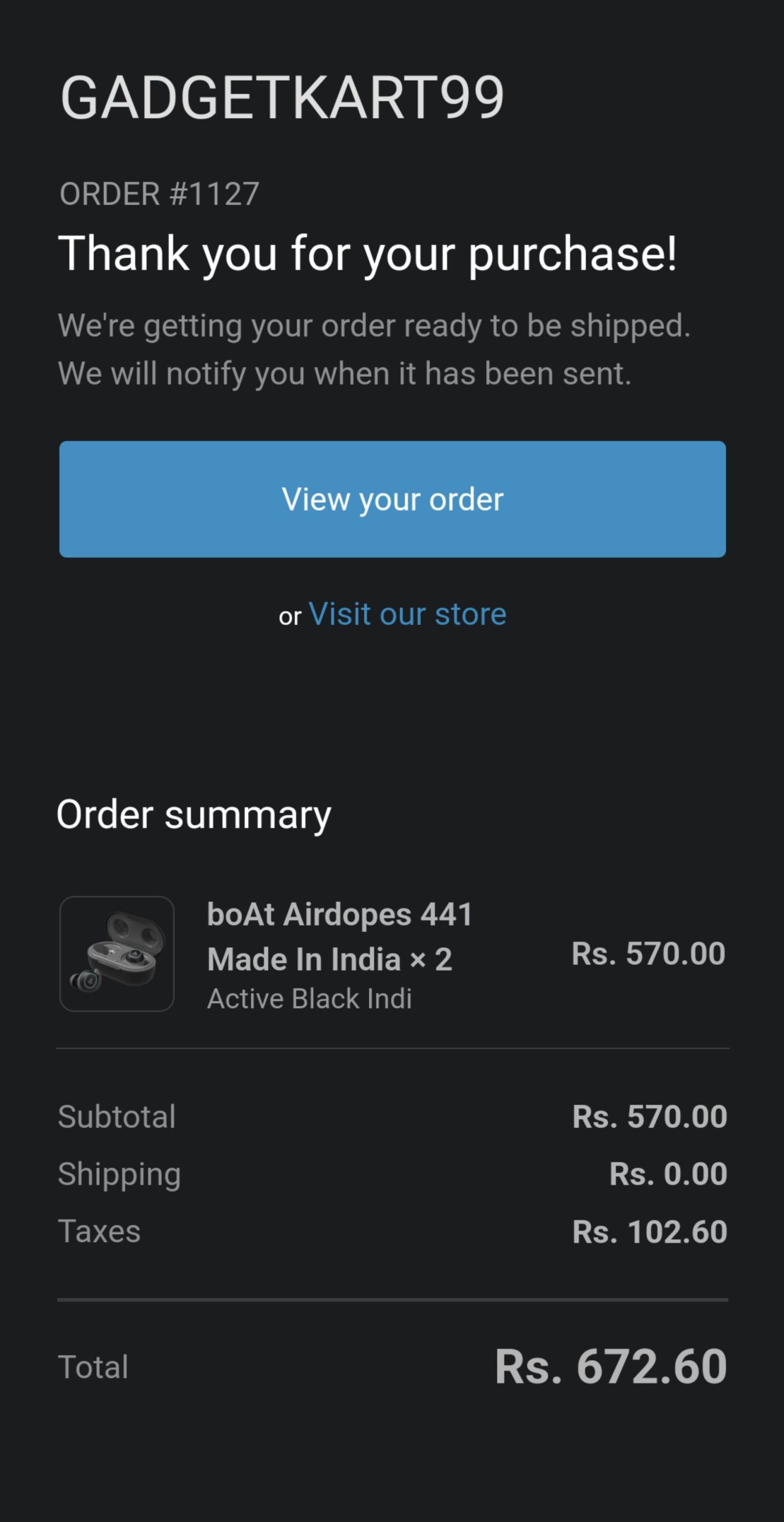
Task: Tap the Taxes label
Action: pos(99,1231)
